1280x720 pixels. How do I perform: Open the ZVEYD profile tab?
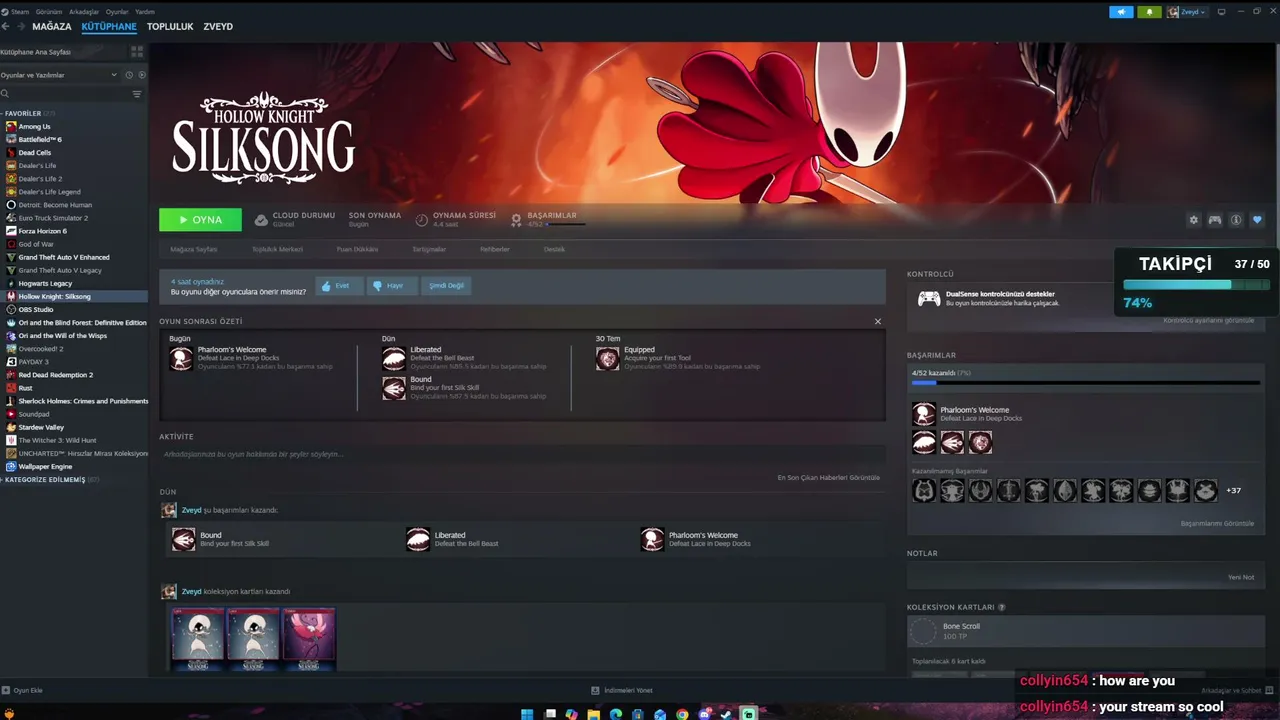click(x=218, y=26)
